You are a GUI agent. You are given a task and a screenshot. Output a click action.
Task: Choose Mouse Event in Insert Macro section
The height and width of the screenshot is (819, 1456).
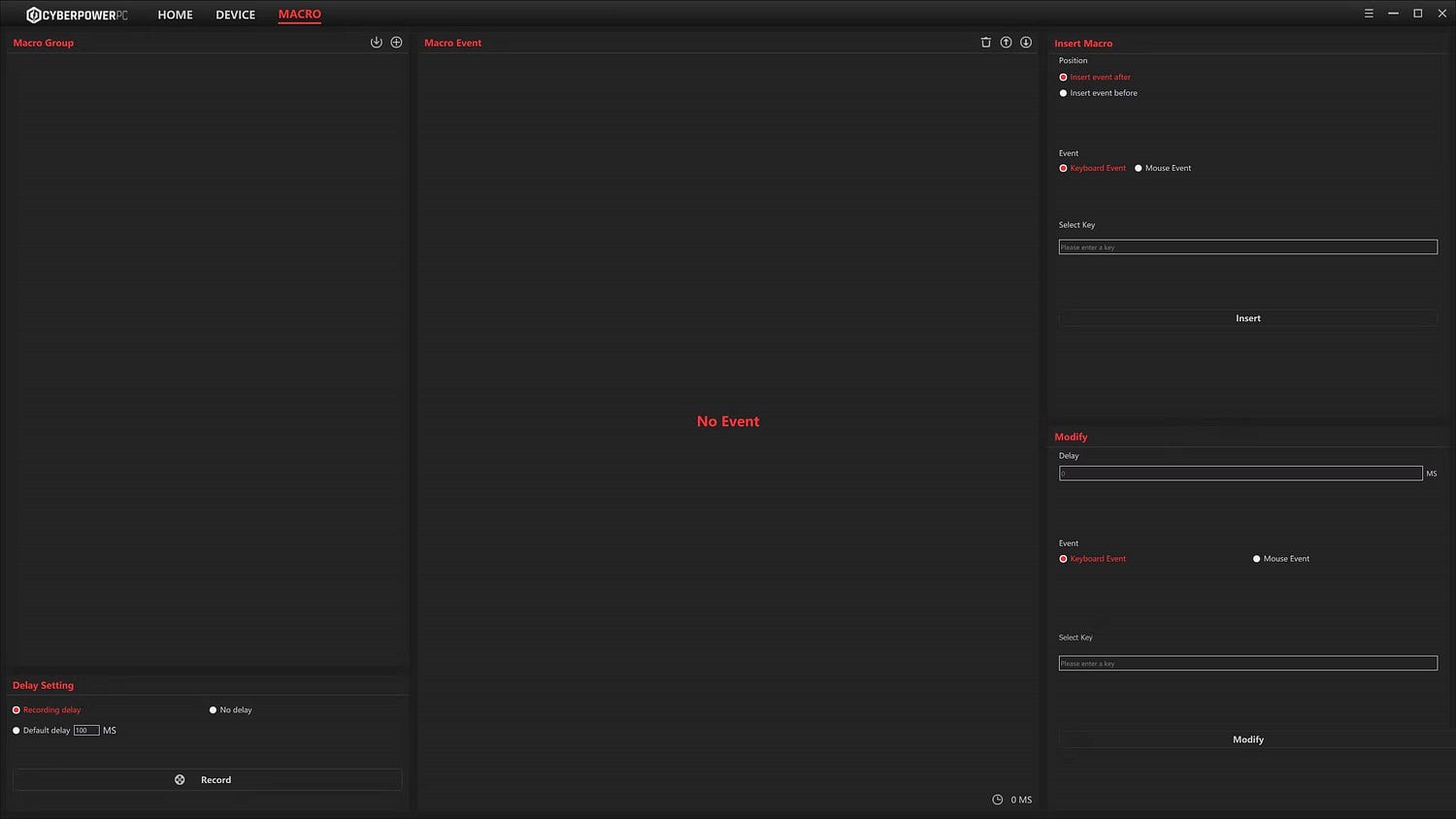coord(1139,169)
